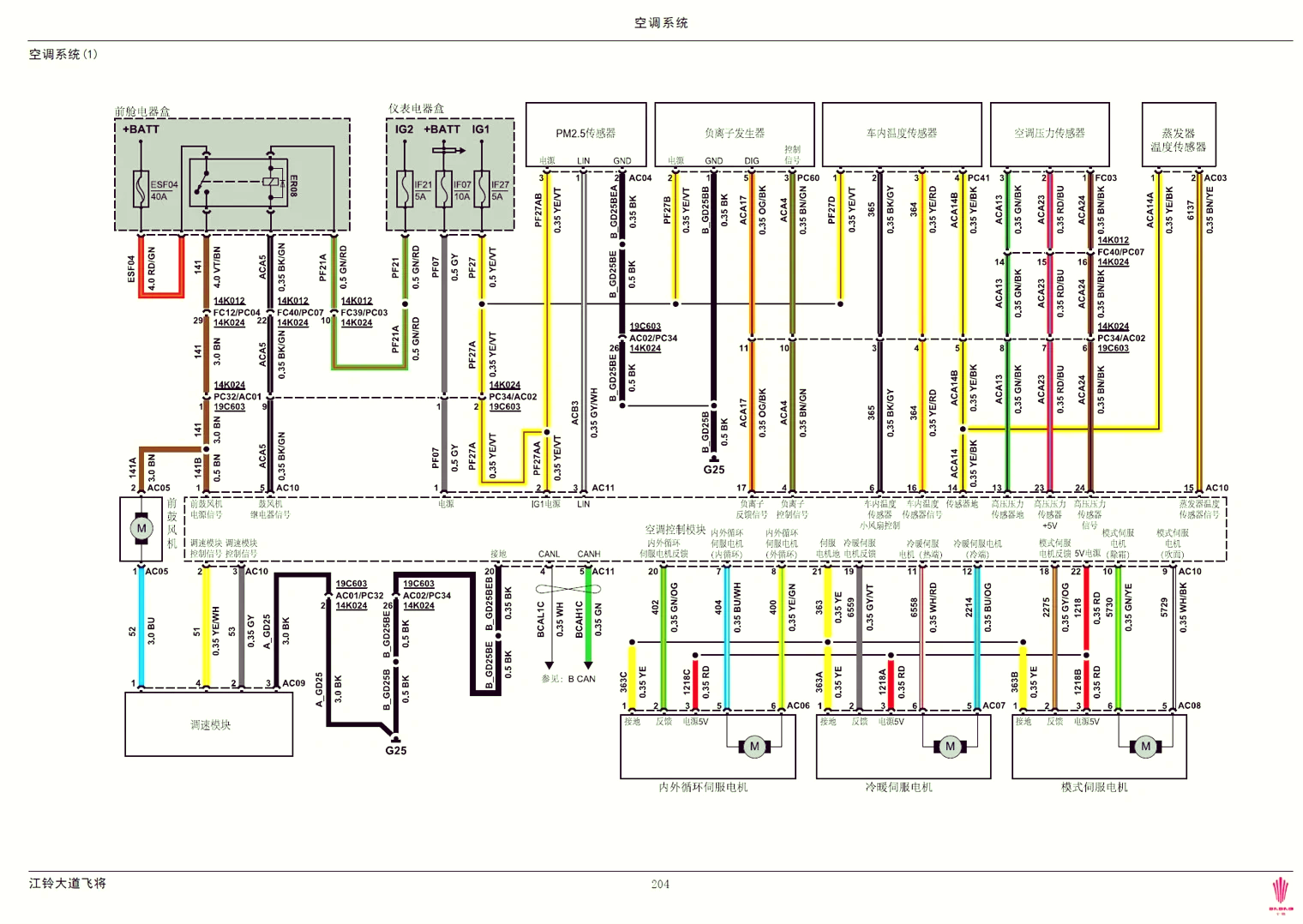Select the 车内温度传感器 component box
The height and width of the screenshot is (924, 1303).
pos(902,135)
